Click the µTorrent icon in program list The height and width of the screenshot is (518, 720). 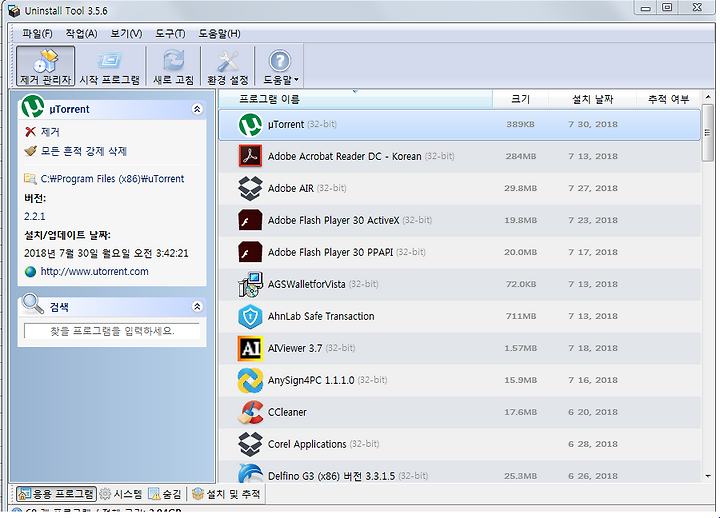click(250, 124)
